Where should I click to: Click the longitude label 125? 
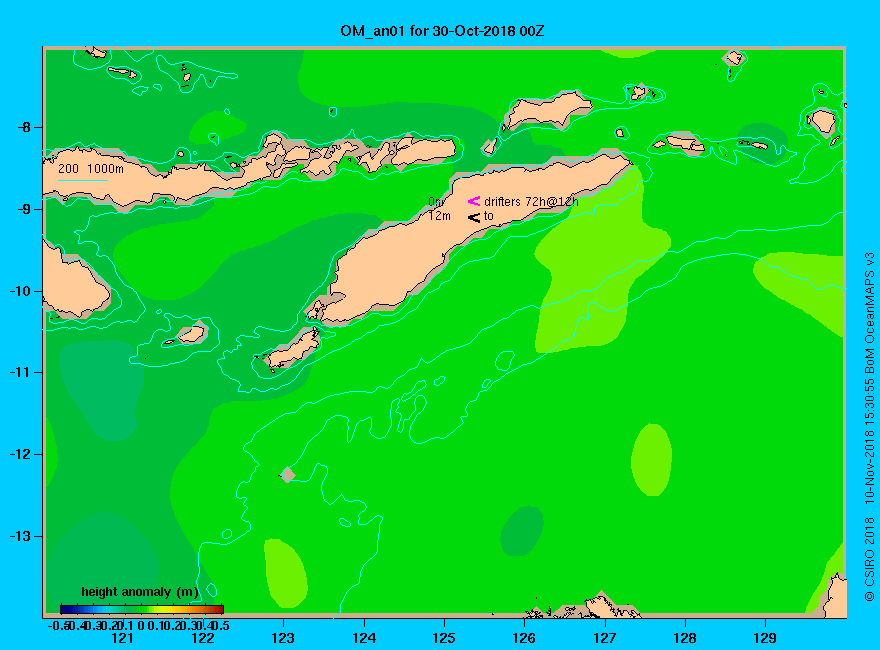(444, 638)
